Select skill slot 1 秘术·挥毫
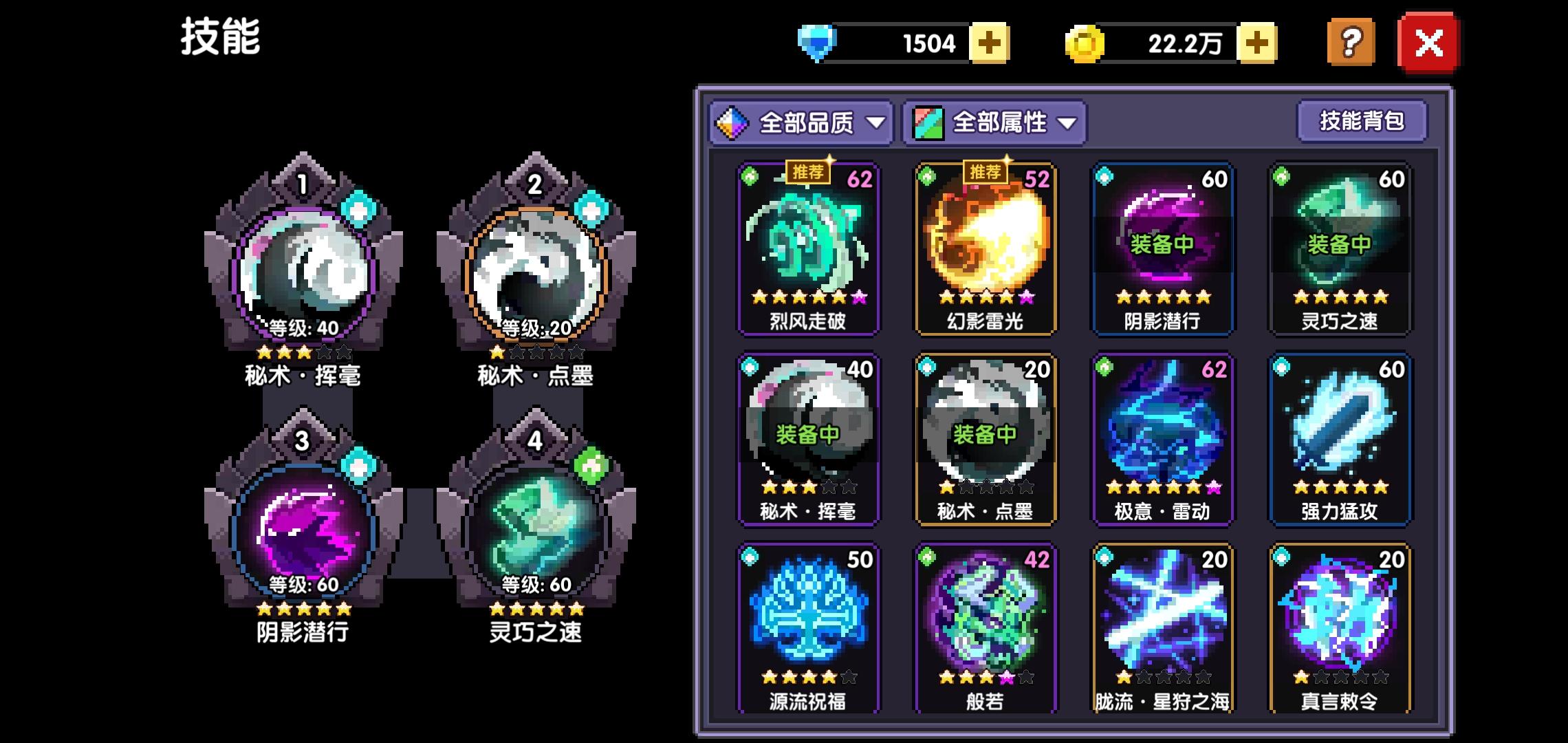 point(303,272)
